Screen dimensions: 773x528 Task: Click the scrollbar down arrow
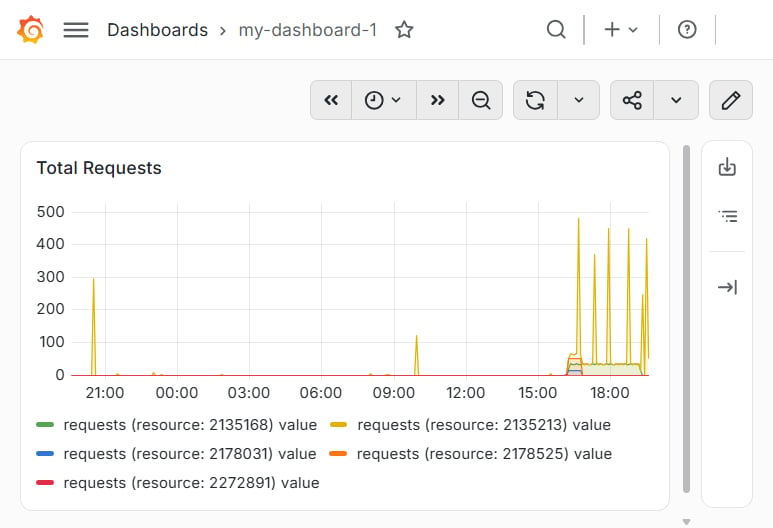tap(686, 522)
